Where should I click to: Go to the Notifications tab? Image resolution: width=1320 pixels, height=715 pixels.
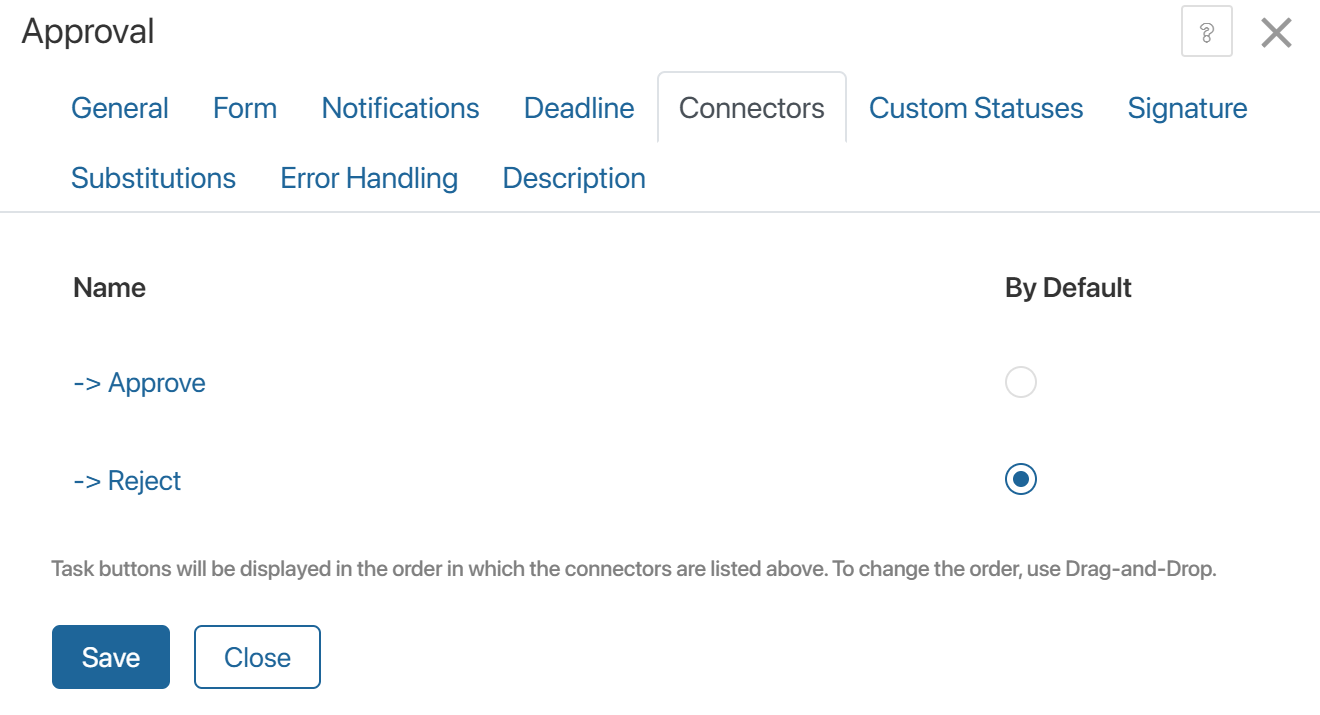pyautogui.click(x=400, y=108)
